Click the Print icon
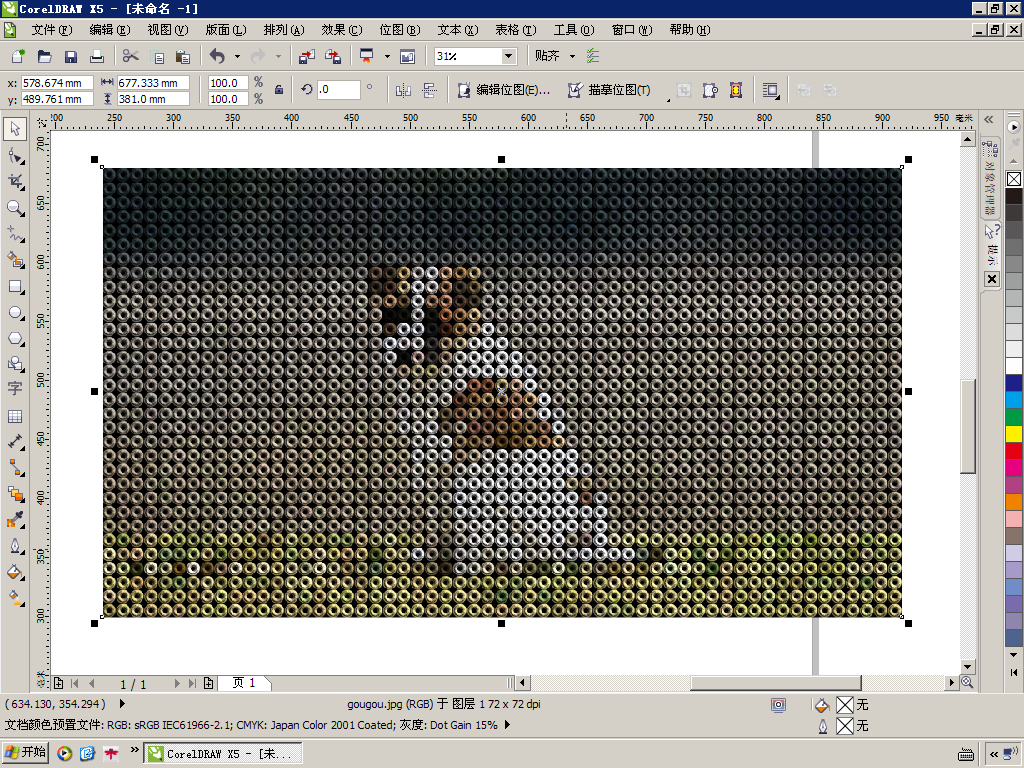Image resolution: width=1024 pixels, height=768 pixels. (x=97, y=57)
